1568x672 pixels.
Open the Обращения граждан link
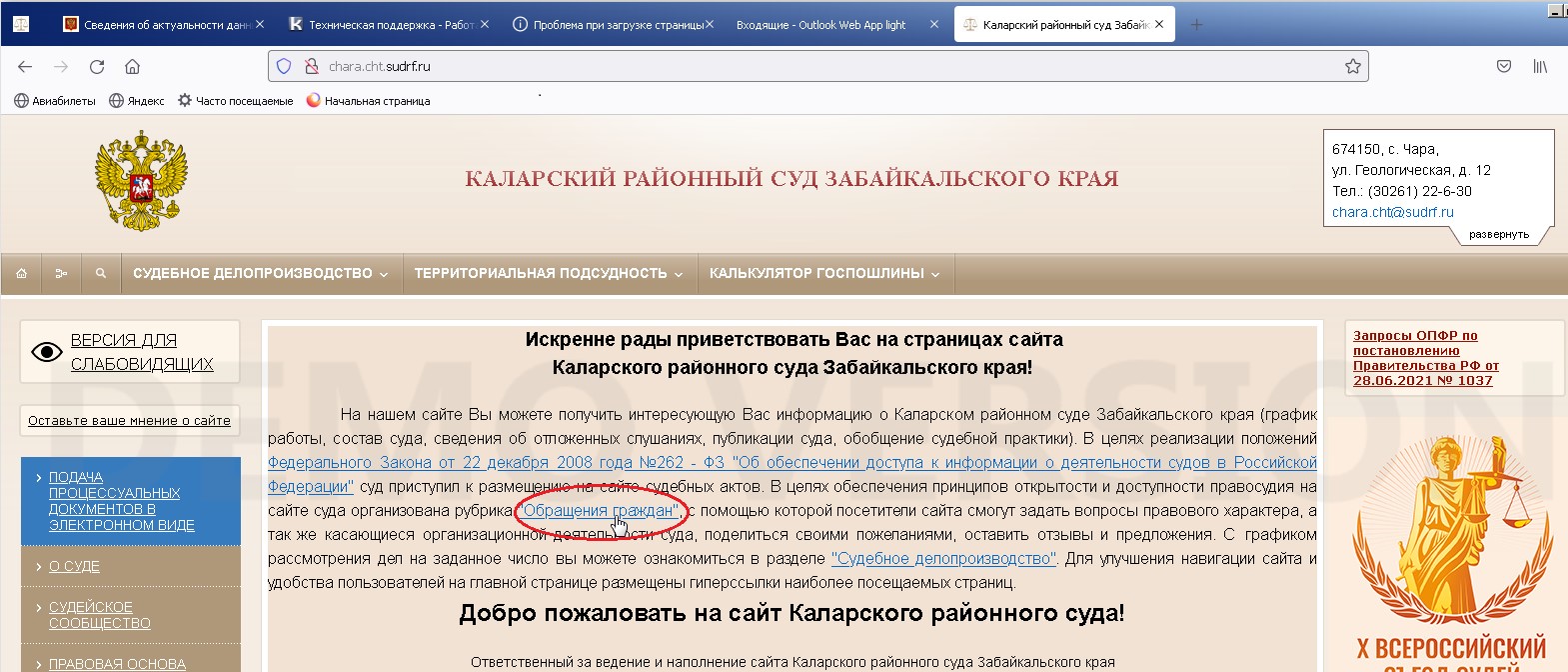pos(600,511)
